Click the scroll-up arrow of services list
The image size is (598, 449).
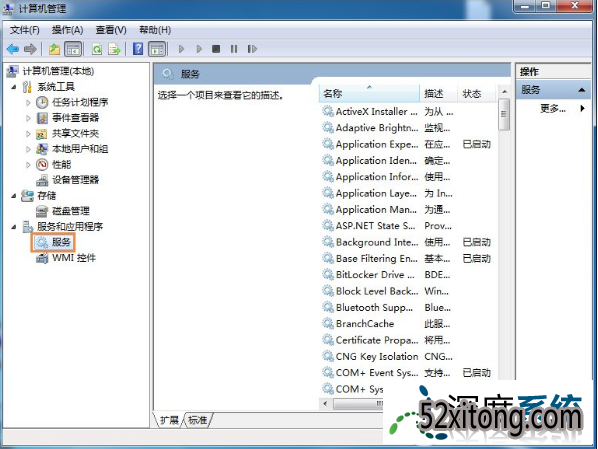(504, 92)
